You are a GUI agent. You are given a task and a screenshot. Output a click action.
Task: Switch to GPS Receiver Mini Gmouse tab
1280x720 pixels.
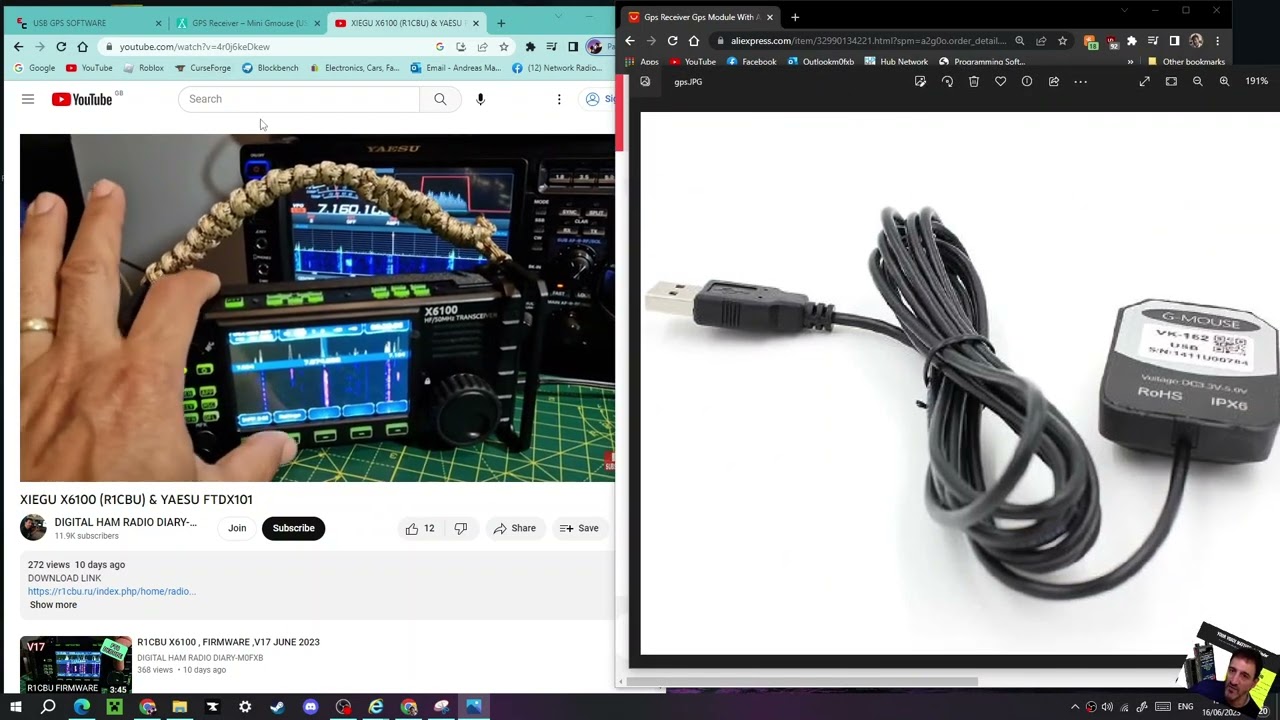[246, 23]
